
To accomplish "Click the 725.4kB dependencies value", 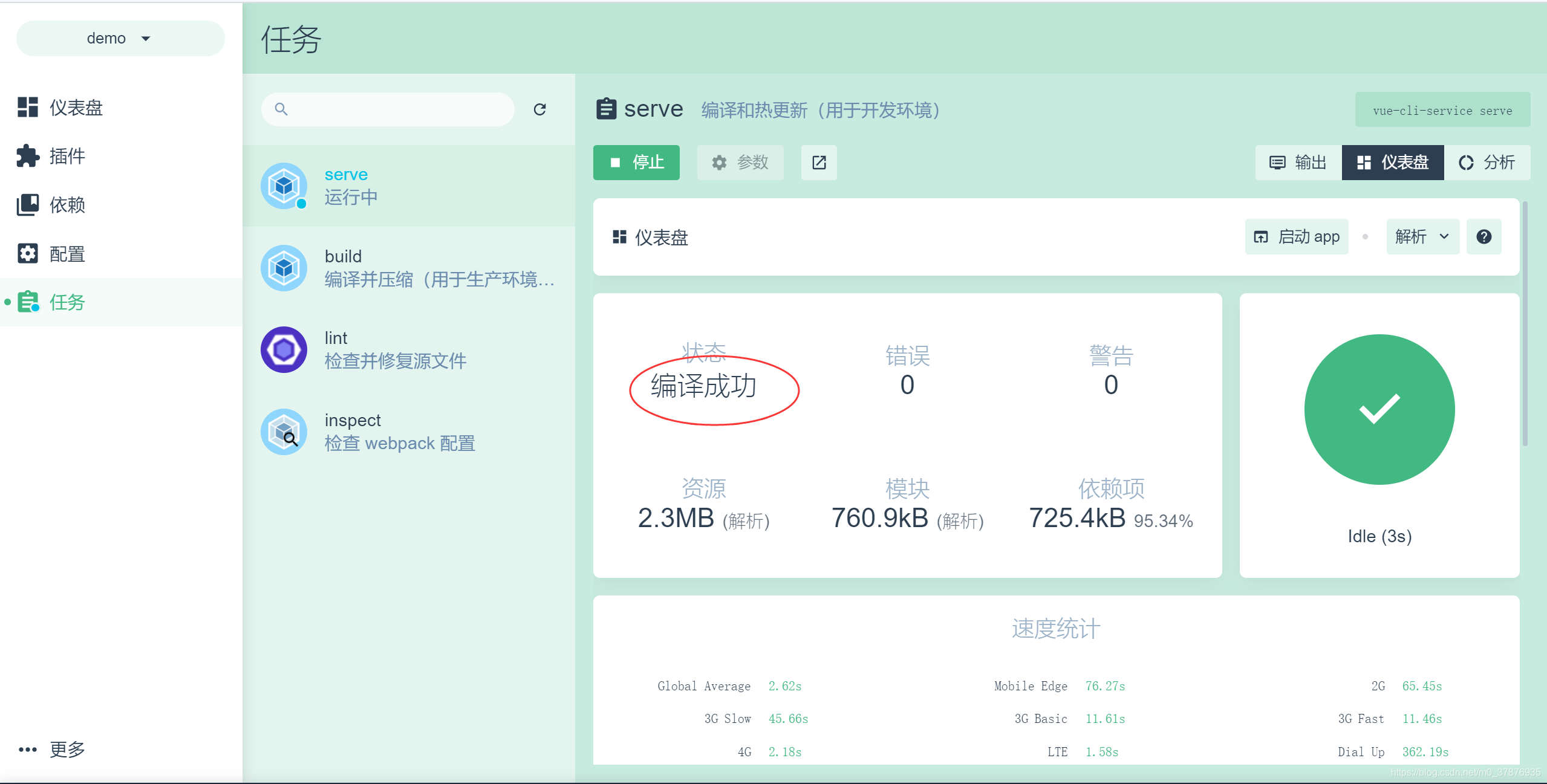I will point(1077,518).
